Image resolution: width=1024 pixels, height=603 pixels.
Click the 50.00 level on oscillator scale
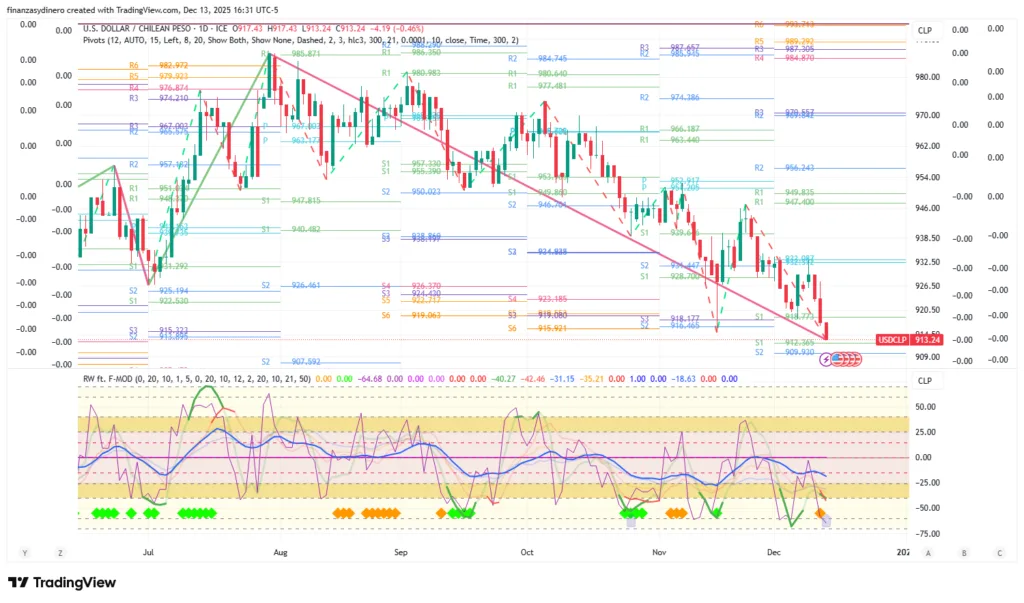tap(926, 407)
